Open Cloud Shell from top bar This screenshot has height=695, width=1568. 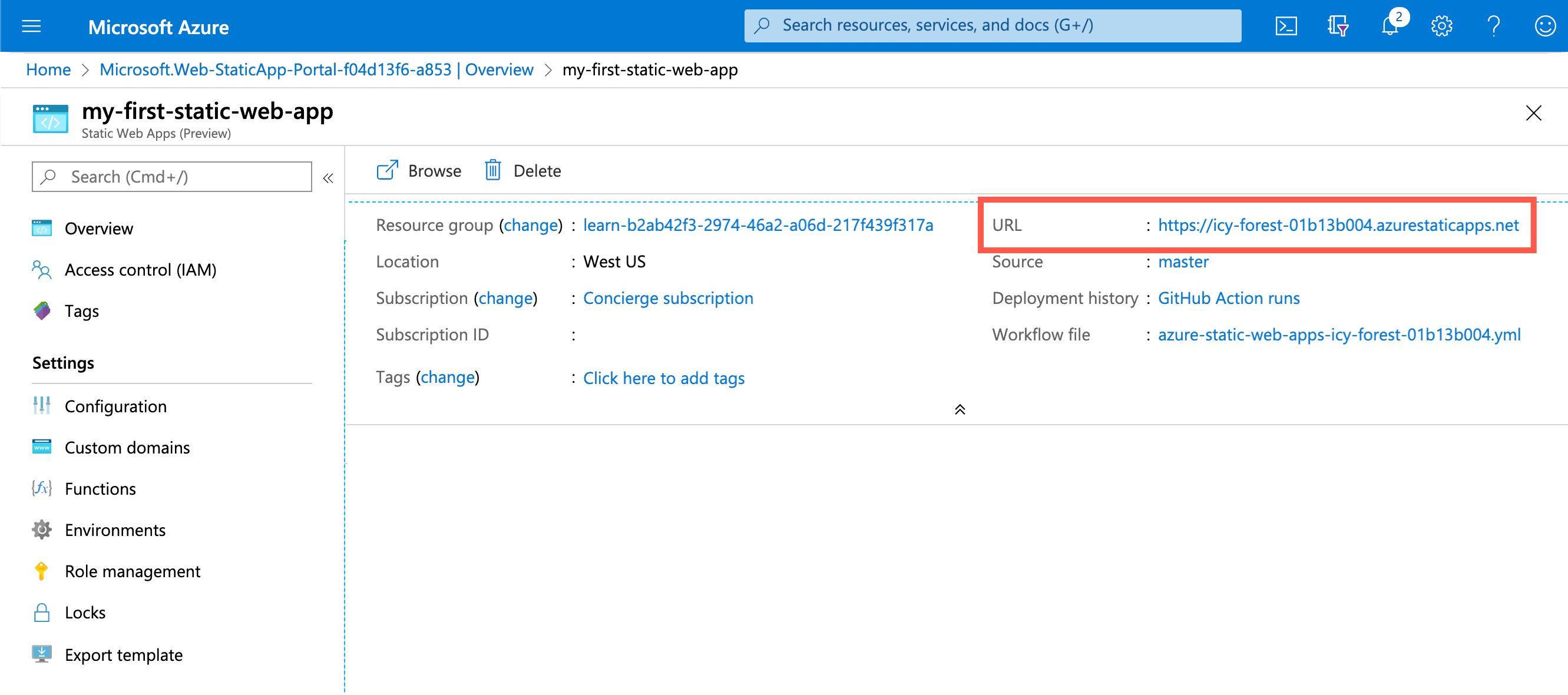(1286, 26)
